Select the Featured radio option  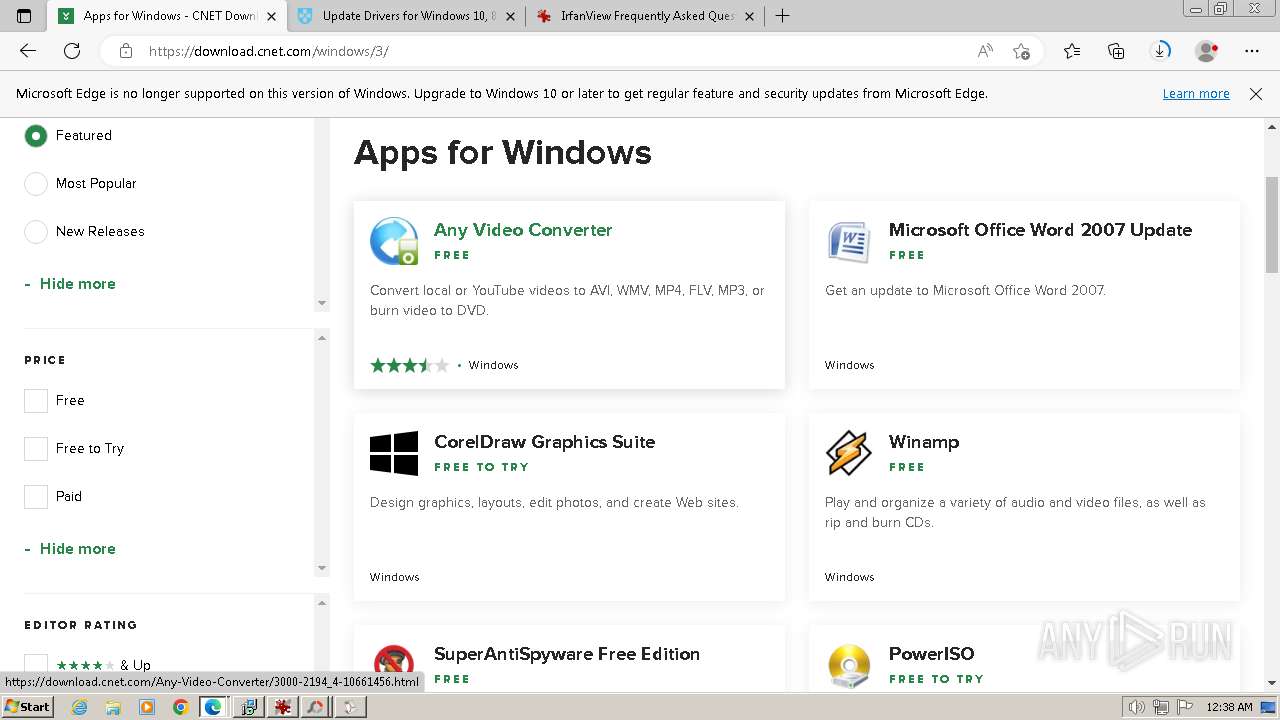[36, 135]
